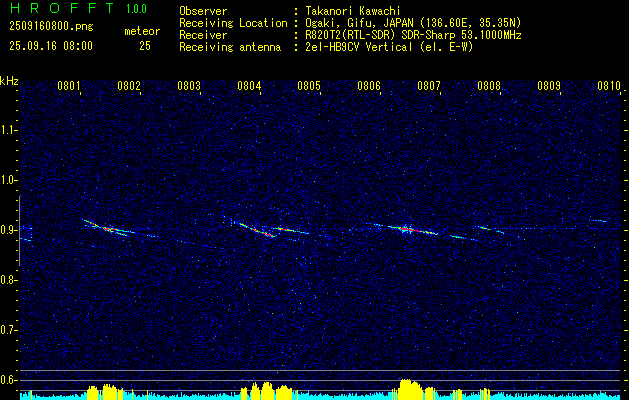Click the 0808 time marker
The width and height of the screenshot is (629, 400).
pyautogui.click(x=489, y=86)
